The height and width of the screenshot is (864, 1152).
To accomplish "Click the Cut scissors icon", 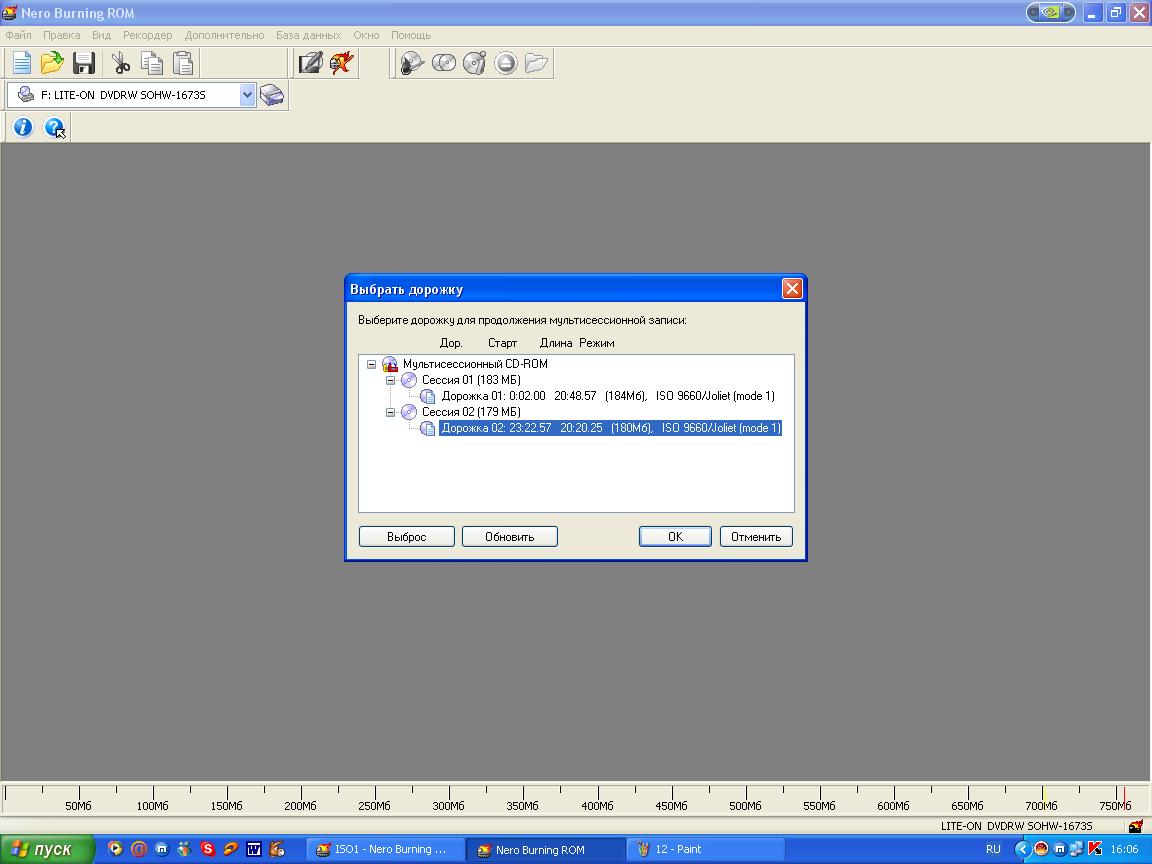I will pyautogui.click(x=120, y=63).
